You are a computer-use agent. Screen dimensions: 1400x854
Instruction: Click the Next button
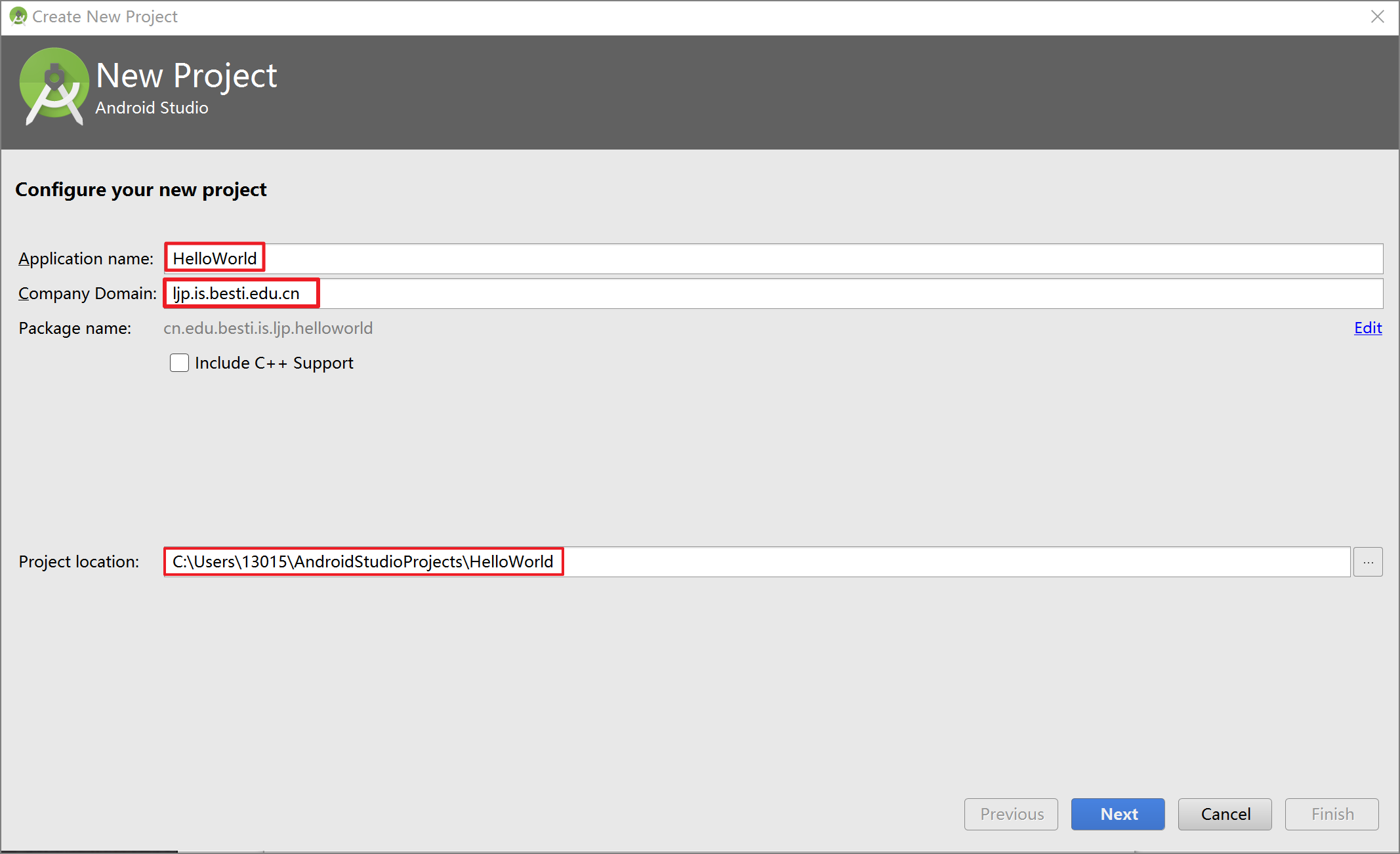[x=1118, y=814]
